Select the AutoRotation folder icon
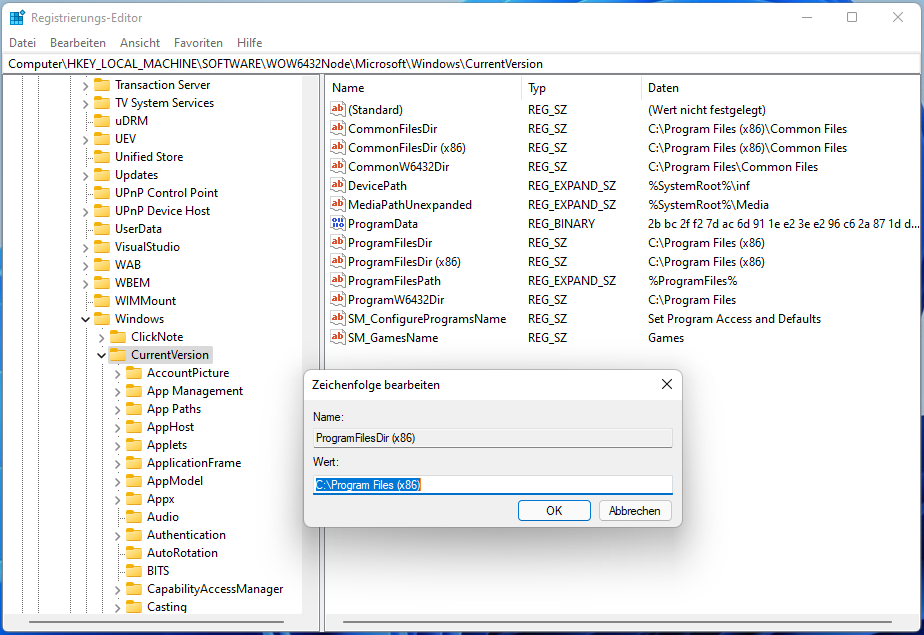This screenshot has width=924, height=635. (134, 553)
